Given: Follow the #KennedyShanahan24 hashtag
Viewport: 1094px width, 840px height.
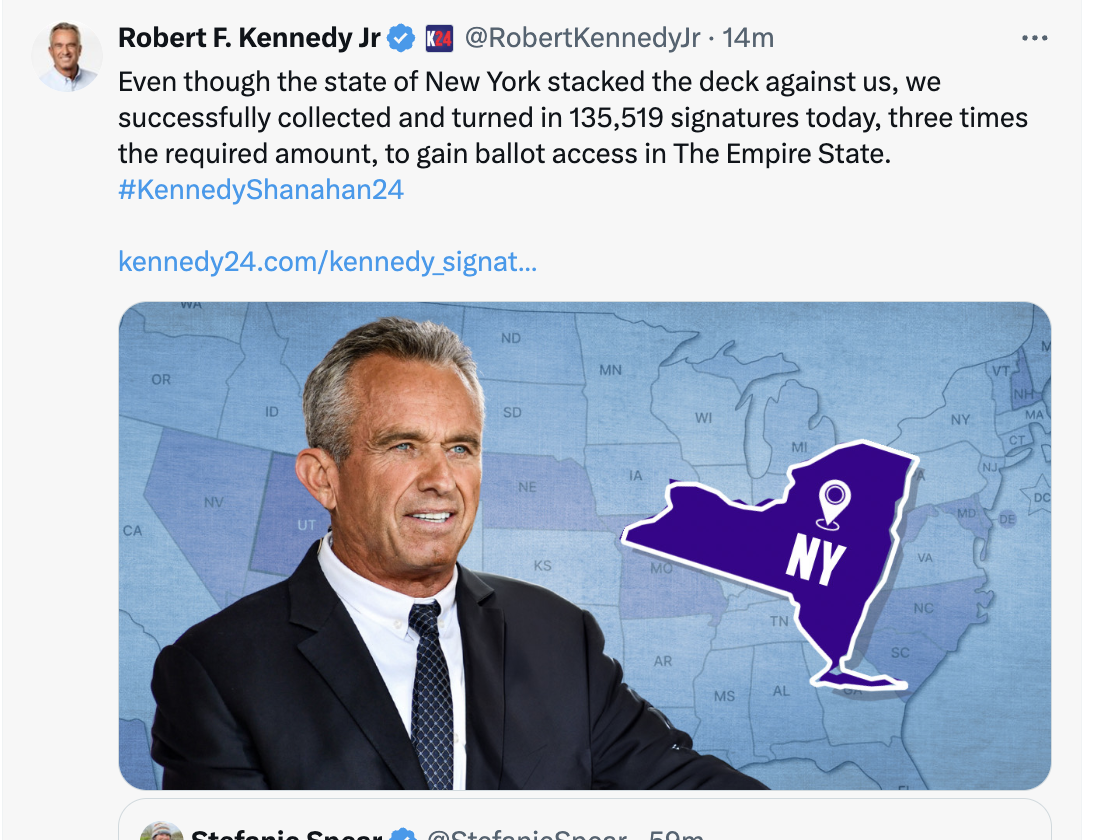Looking at the screenshot, I should 261,190.
